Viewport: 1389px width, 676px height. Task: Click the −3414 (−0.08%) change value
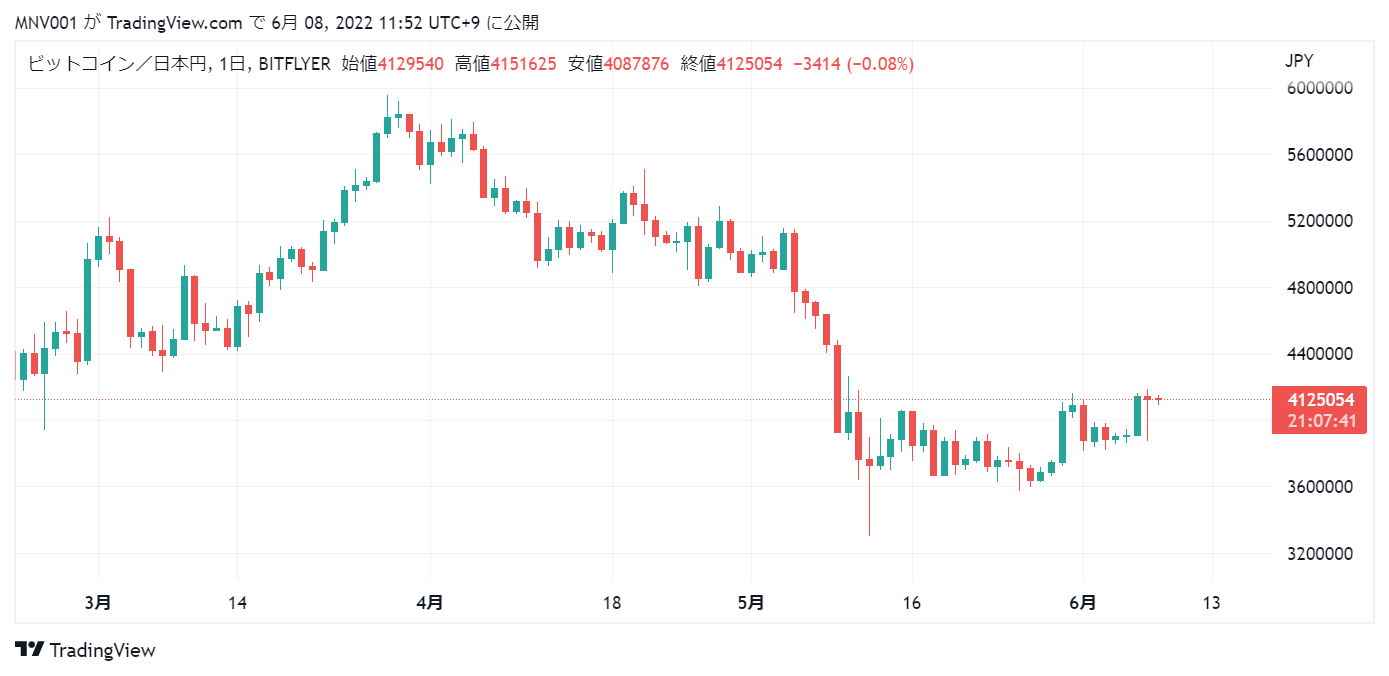(853, 64)
